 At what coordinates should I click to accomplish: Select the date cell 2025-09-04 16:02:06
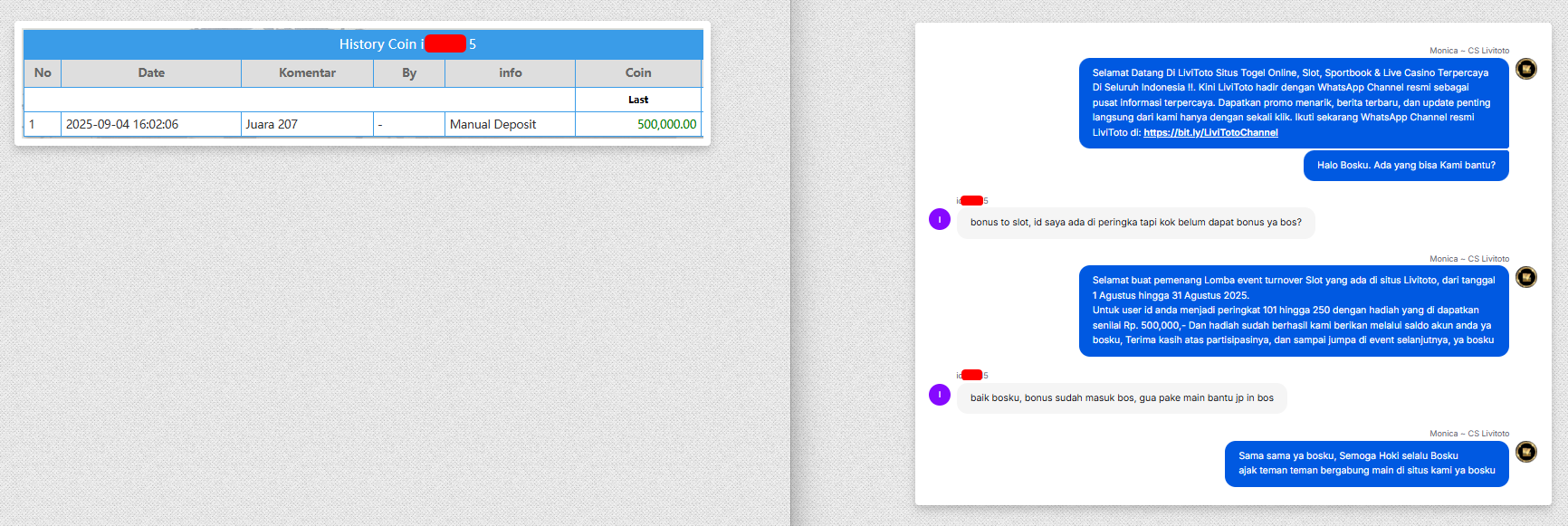click(151, 124)
